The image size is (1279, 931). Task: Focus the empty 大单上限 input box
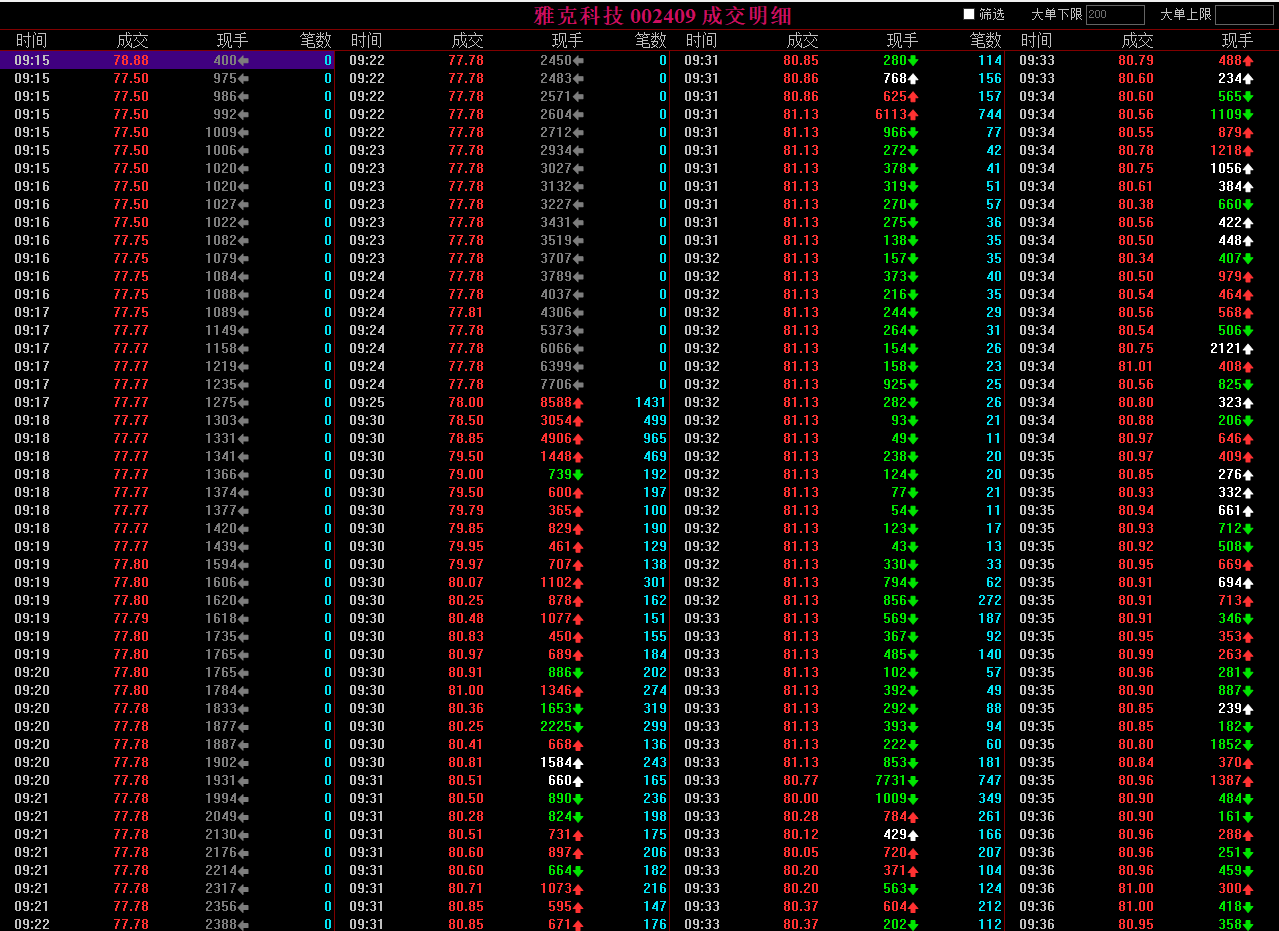click(1244, 14)
